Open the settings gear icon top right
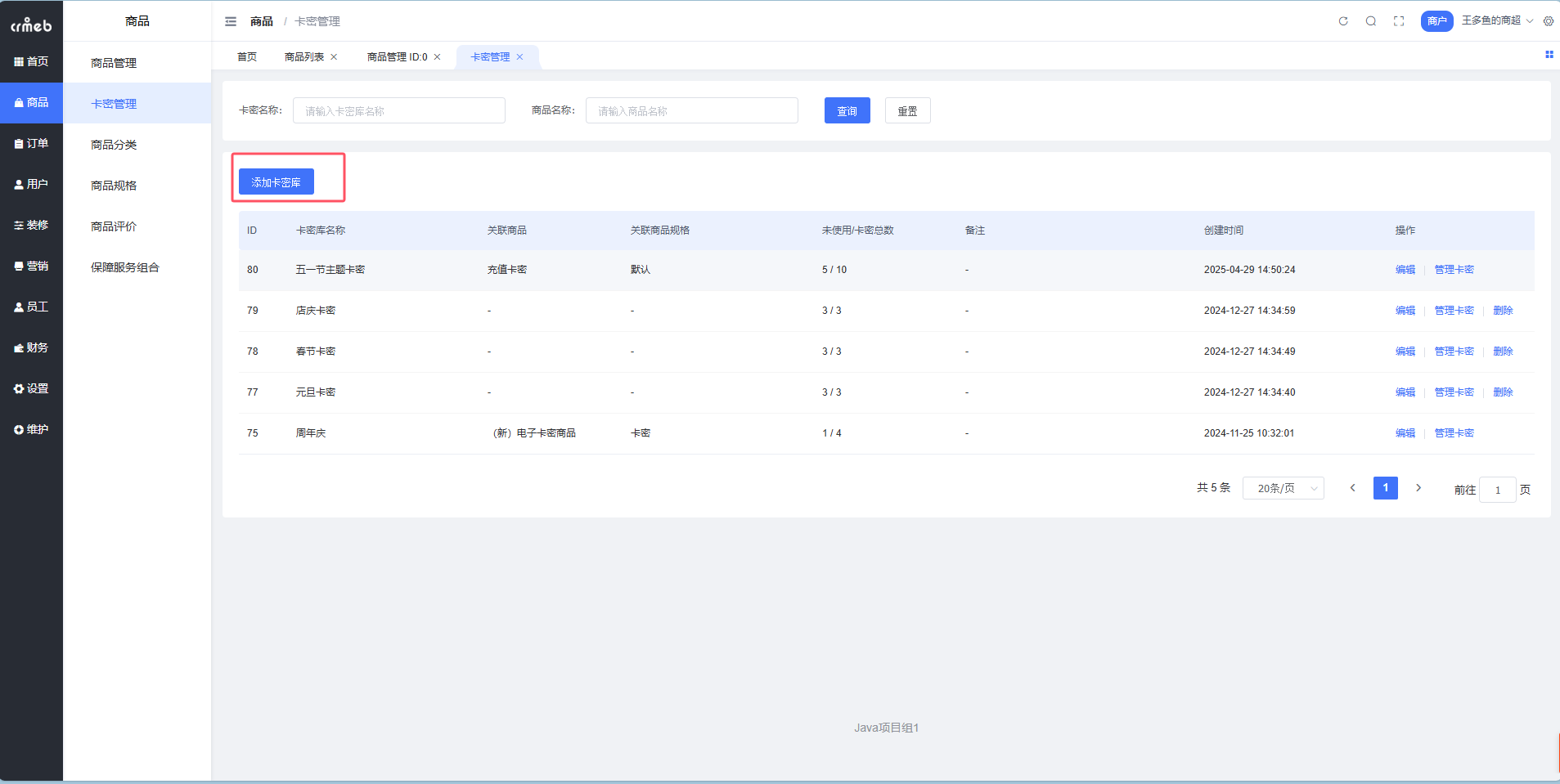The height and width of the screenshot is (784, 1560). pyautogui.click(x=1549, y=21)
